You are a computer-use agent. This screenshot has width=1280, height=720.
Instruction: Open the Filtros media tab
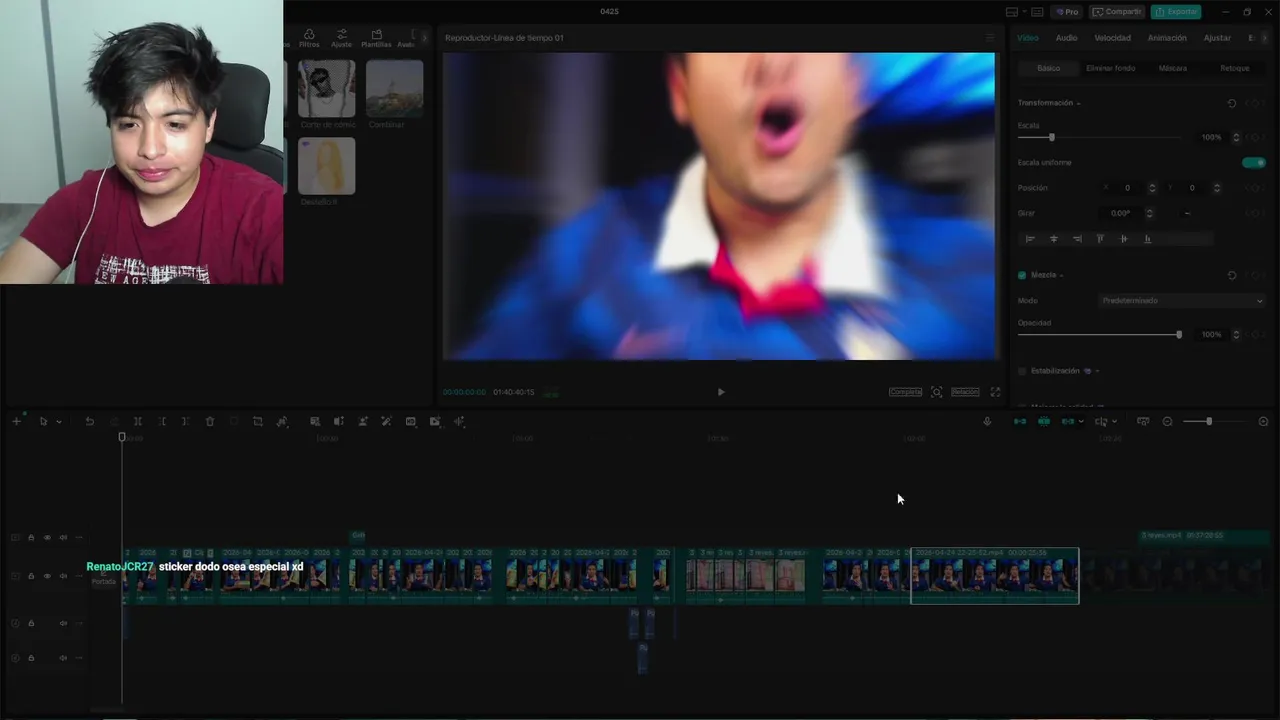click(x=309, y=39)
